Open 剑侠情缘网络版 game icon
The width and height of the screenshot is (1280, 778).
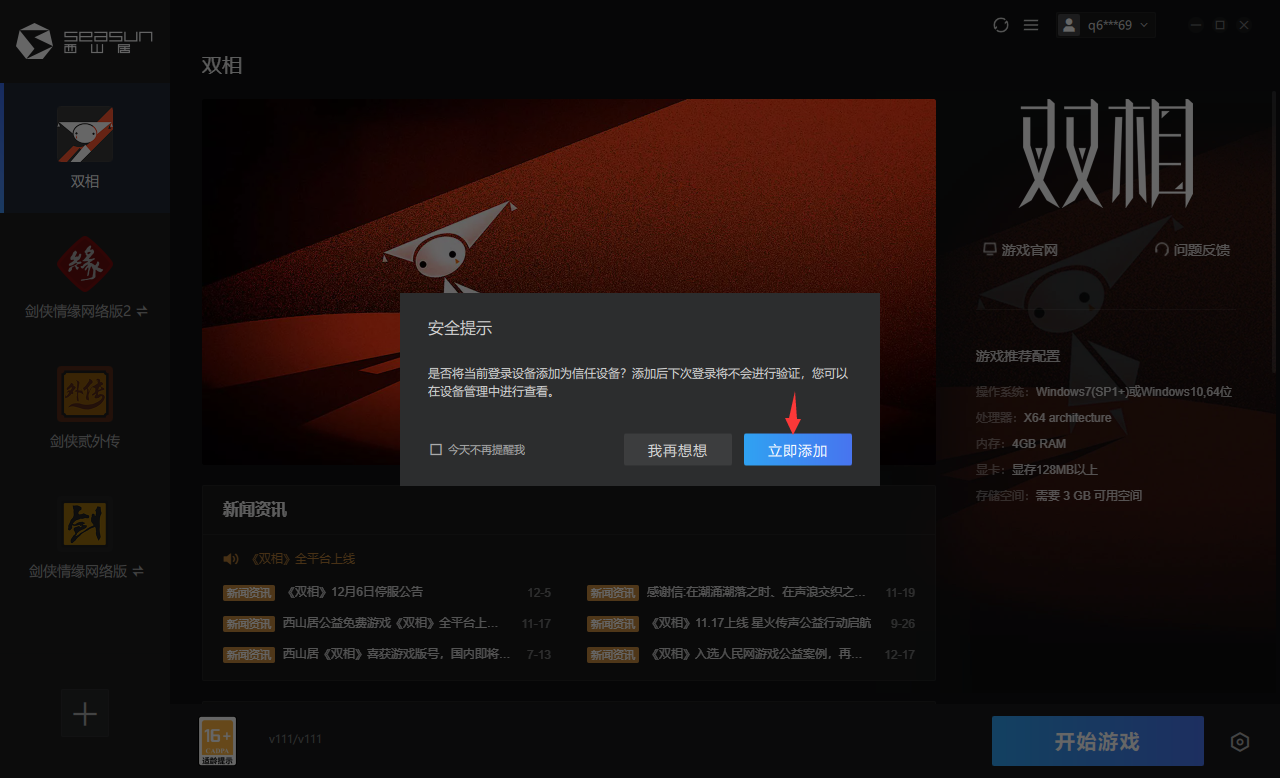pos(85,524)
